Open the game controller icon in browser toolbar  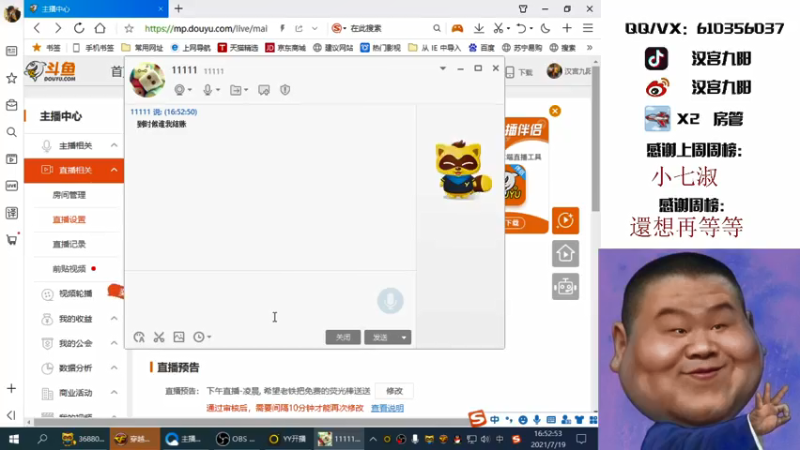(457, 29)
